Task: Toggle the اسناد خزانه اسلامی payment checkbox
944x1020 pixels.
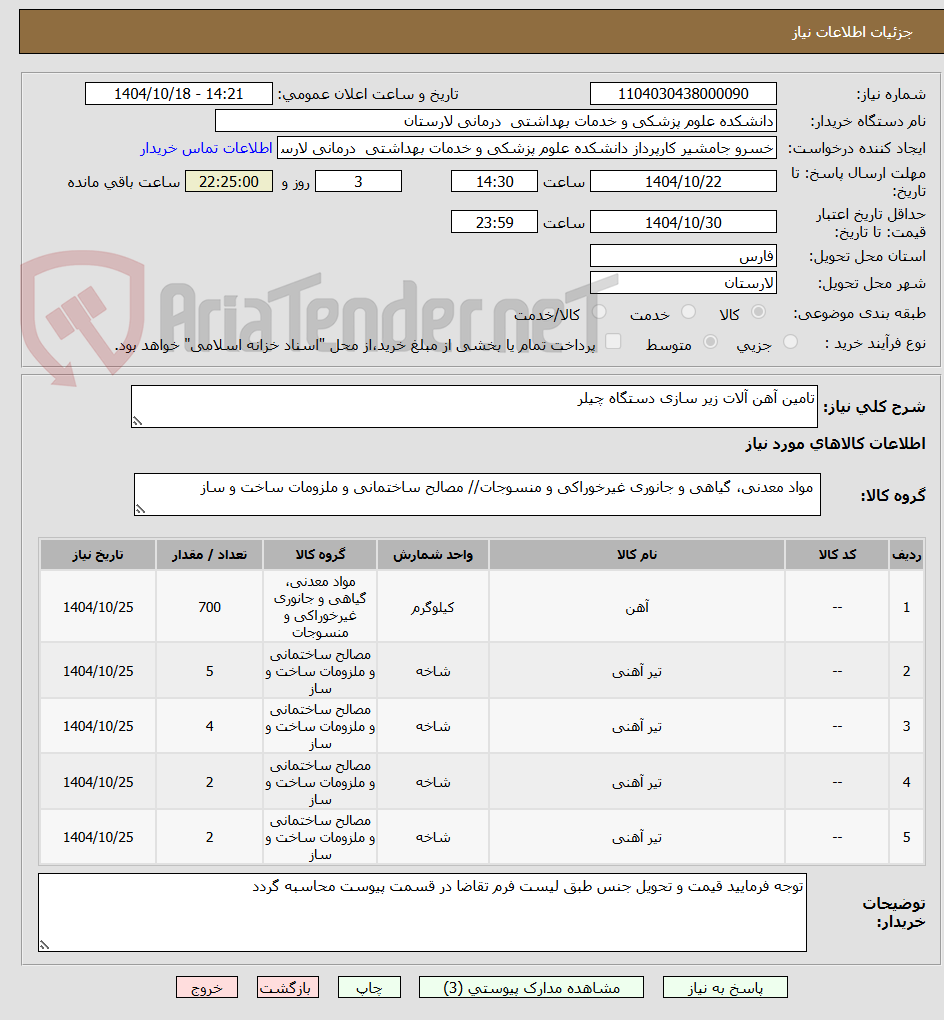Action: pos(613,342)
